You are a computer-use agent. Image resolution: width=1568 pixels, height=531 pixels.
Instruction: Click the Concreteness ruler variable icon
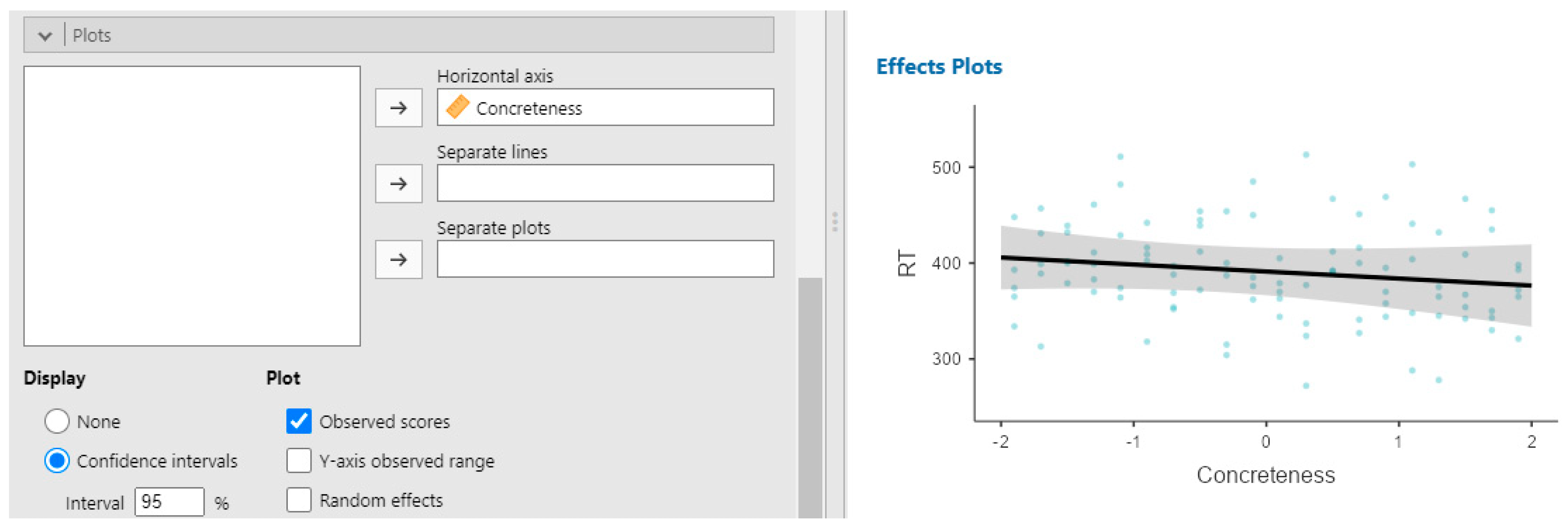457,107
